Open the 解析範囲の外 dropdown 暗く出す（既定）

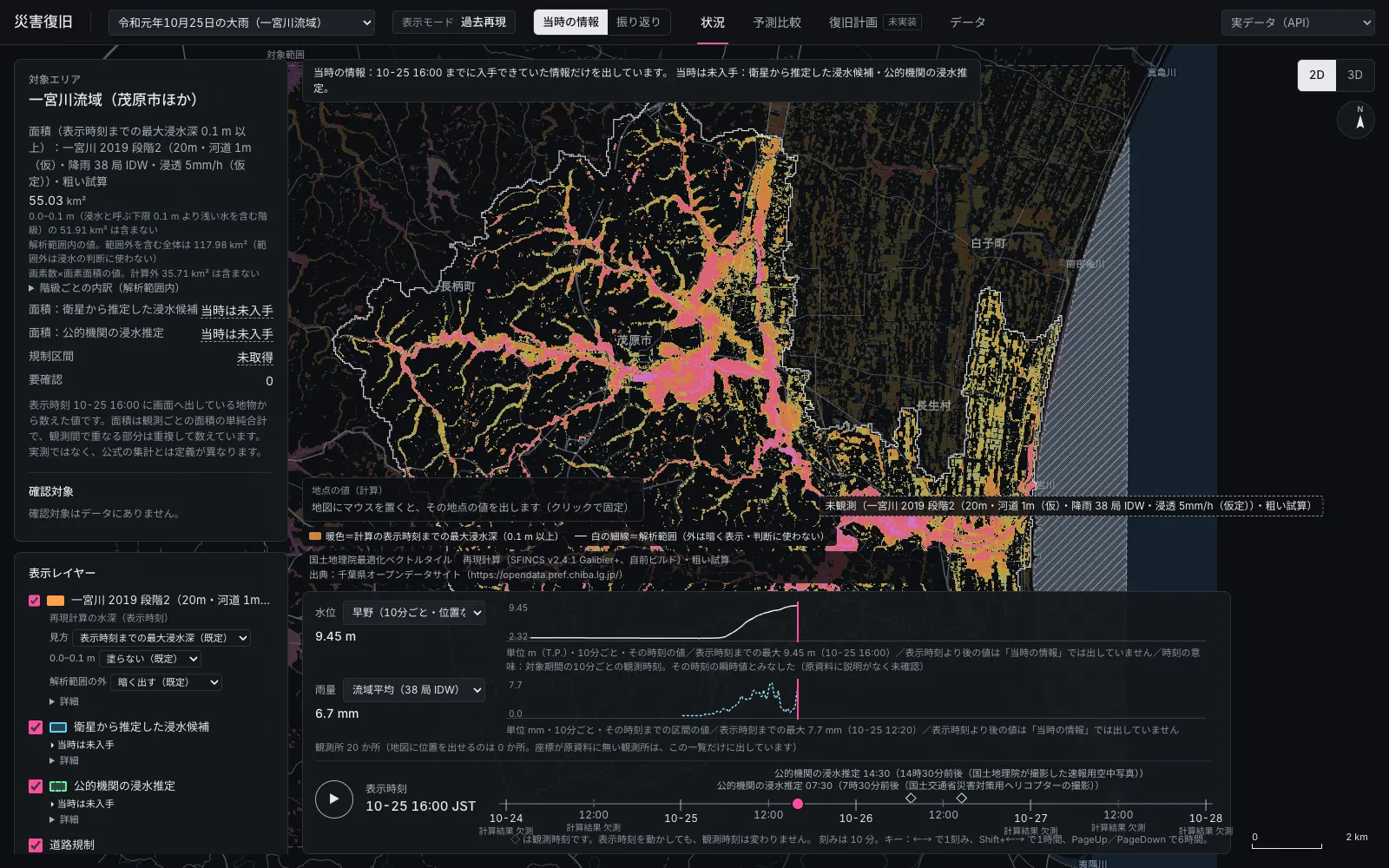[x=166, y=682]
